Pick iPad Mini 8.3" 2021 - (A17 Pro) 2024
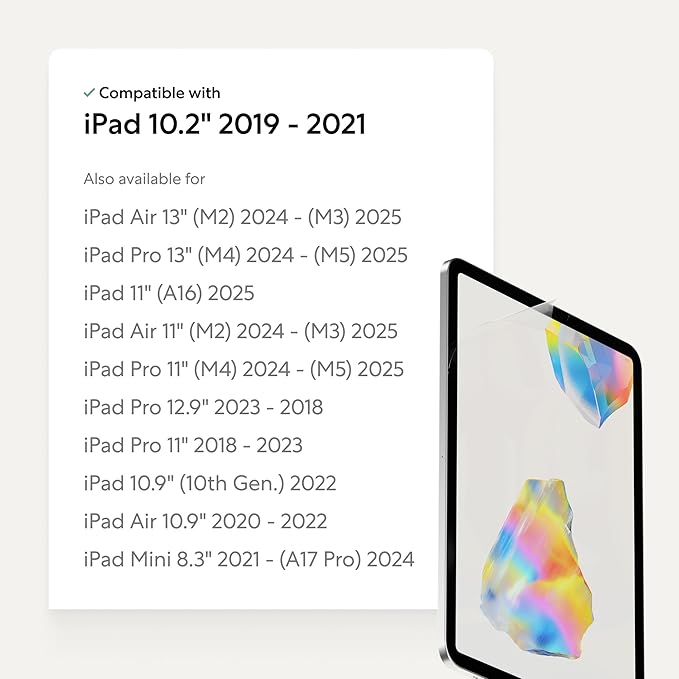This screenshot has width=679, height=679. tap(248, 559)
